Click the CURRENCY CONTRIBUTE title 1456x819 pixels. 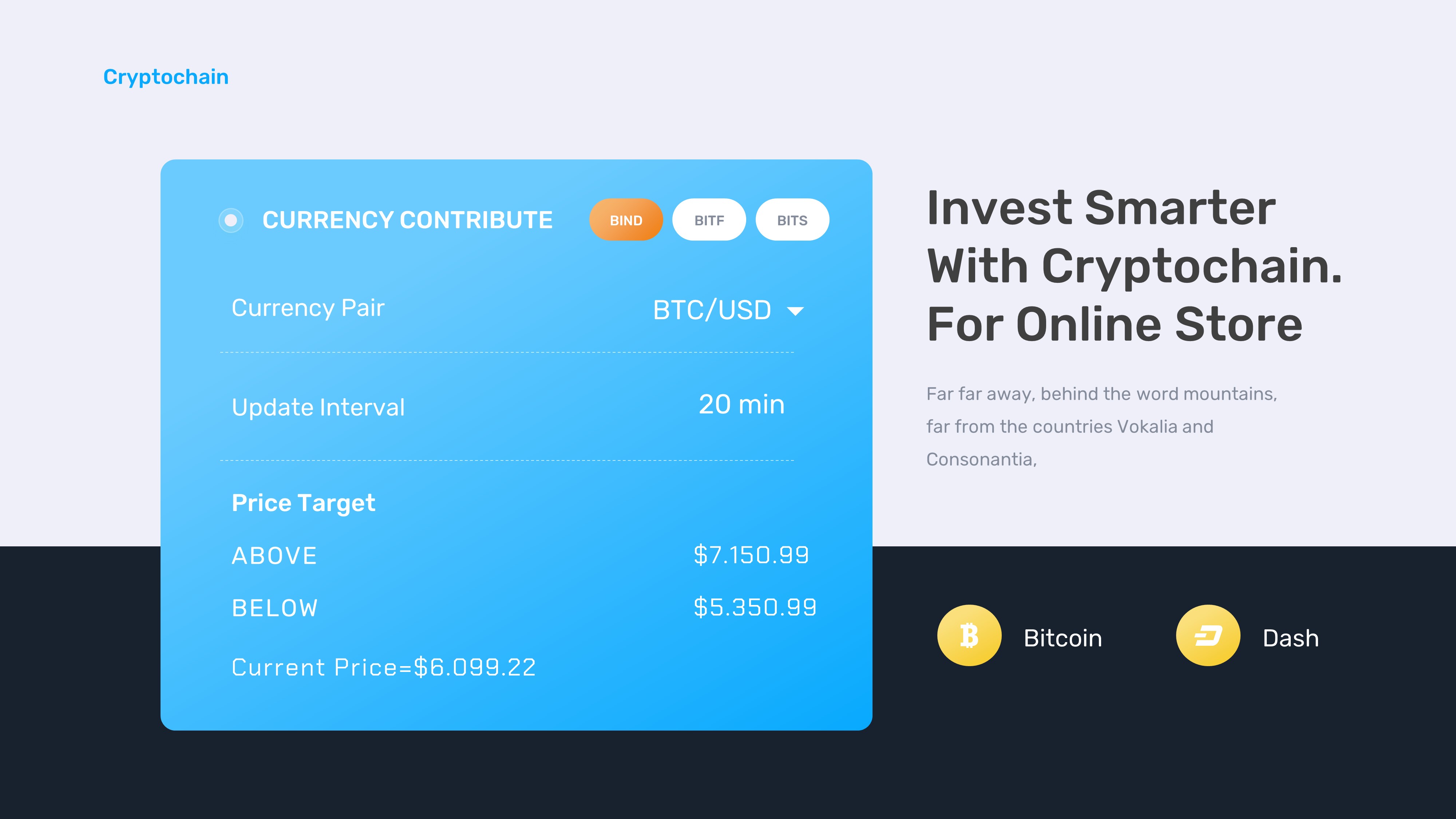408,220
